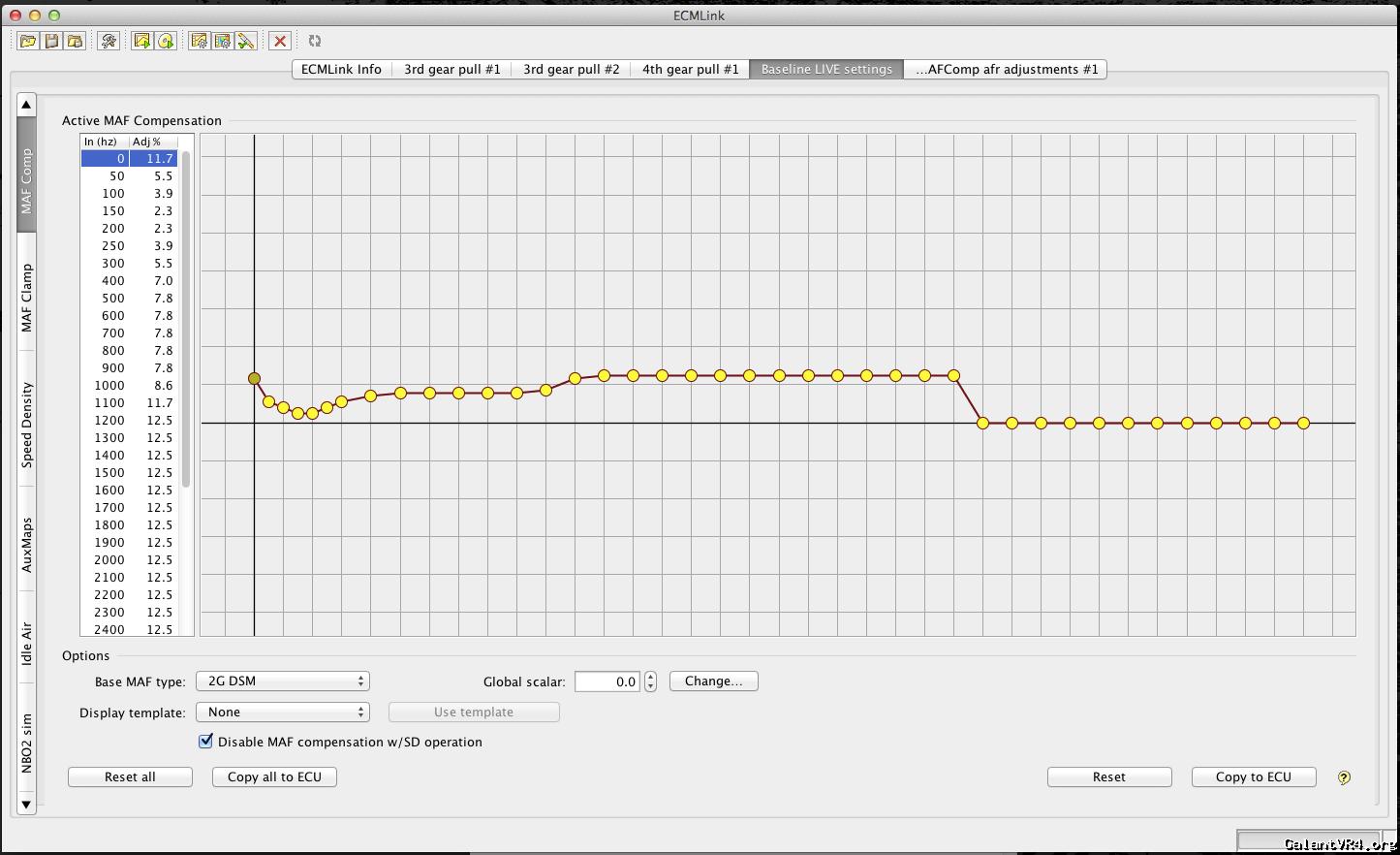Click the graph icon with green arrow

coord(142,41)
